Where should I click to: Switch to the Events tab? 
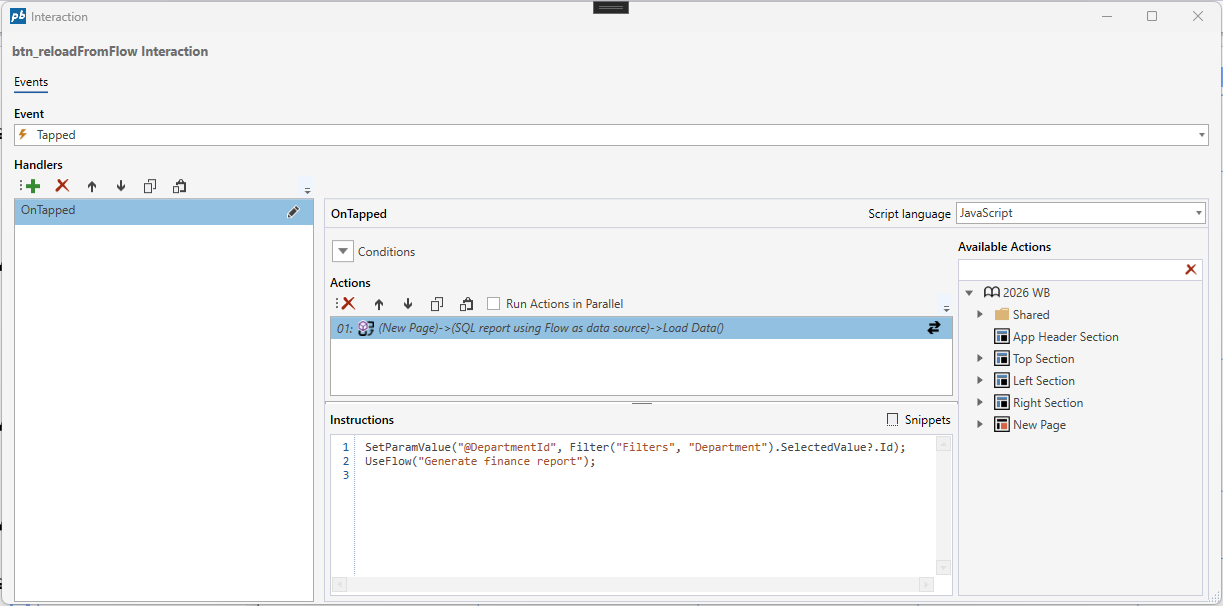click(x=31, y=82)
